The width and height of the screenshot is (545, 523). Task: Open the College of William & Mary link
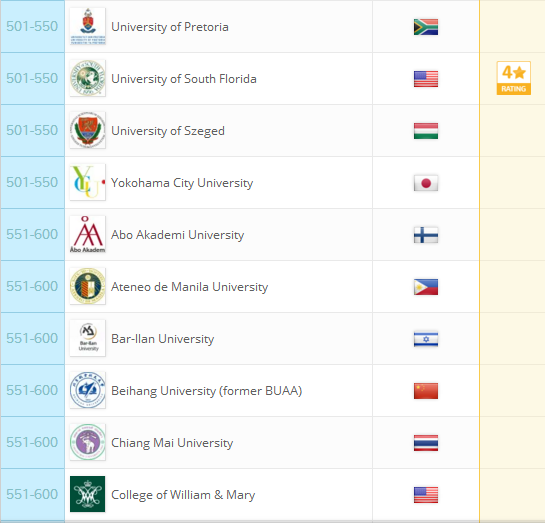183,495
